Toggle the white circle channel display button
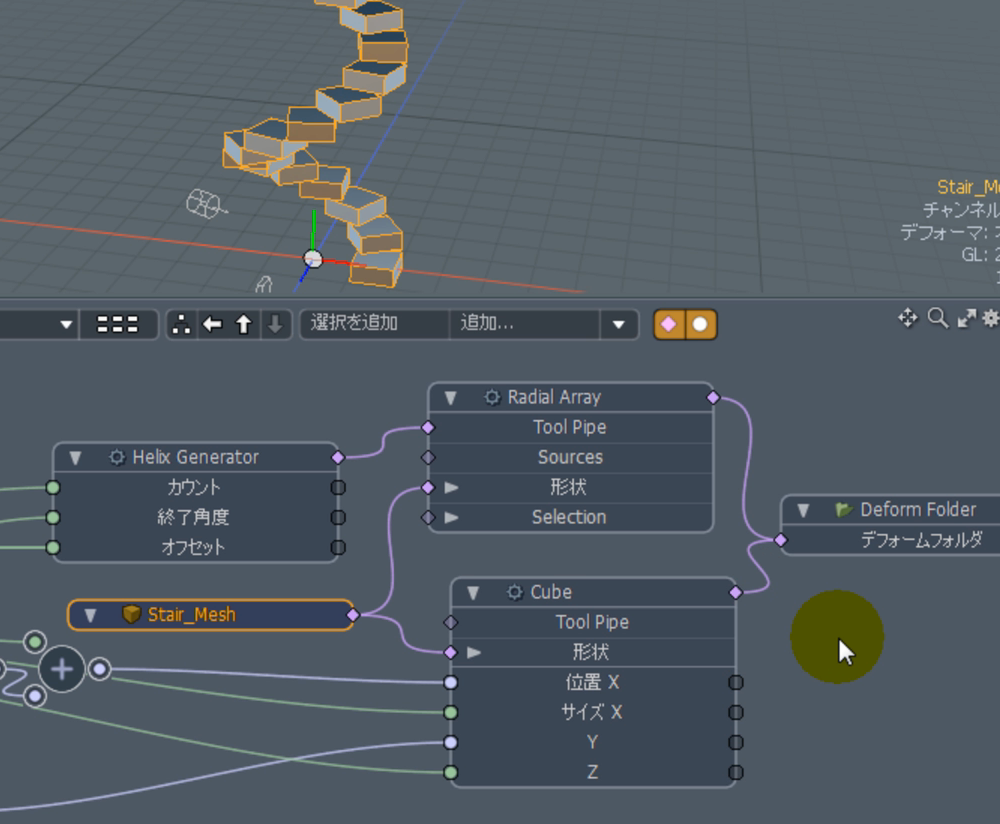Screen dimensions: 1000x824 (x=701, y=325)
